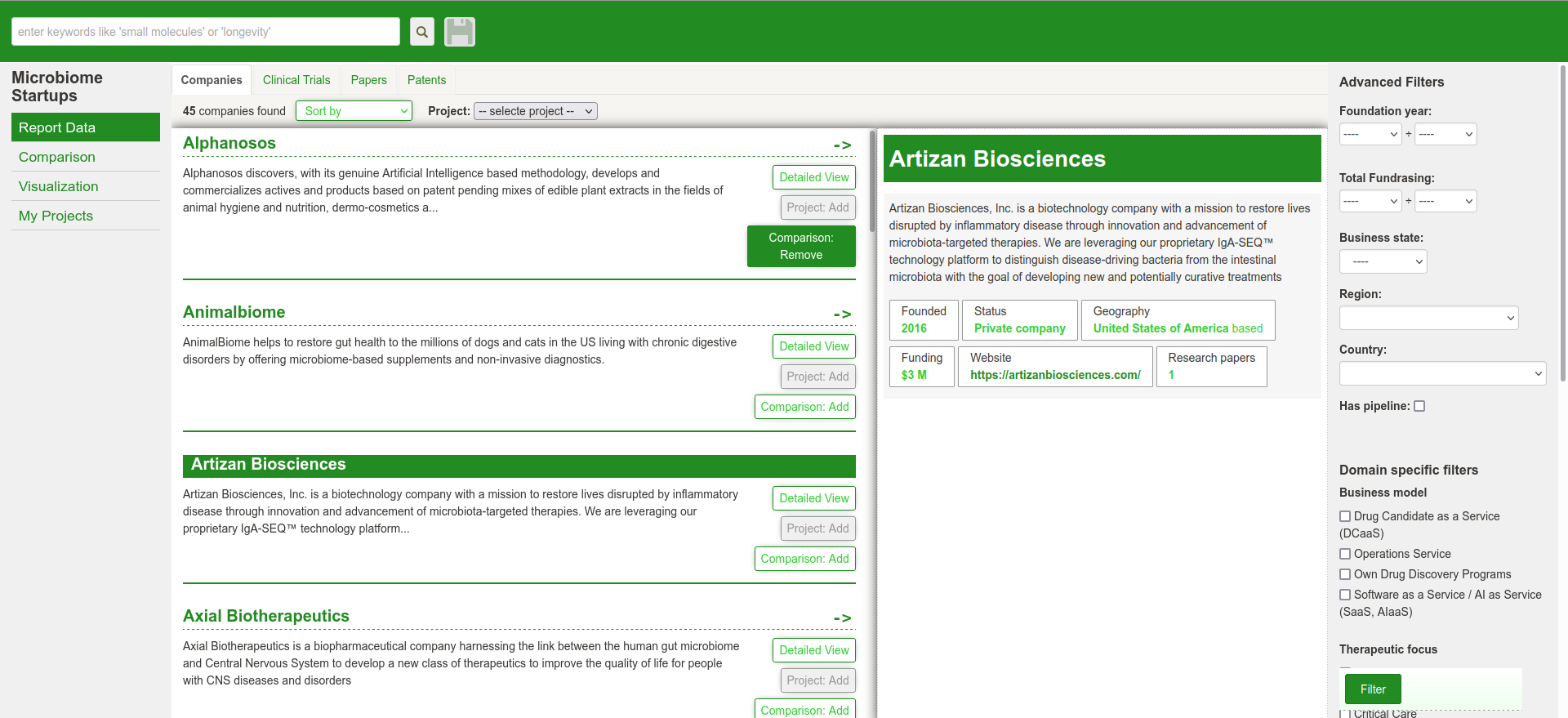The image size is (1568, 718).
Task: Click the save floppy disk icon
Action: click(x=460, y=32)
